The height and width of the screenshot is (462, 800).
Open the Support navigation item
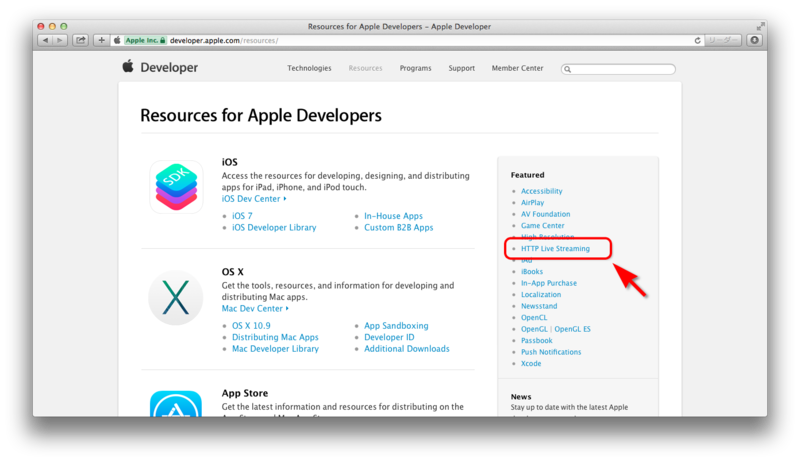[462, 68]
